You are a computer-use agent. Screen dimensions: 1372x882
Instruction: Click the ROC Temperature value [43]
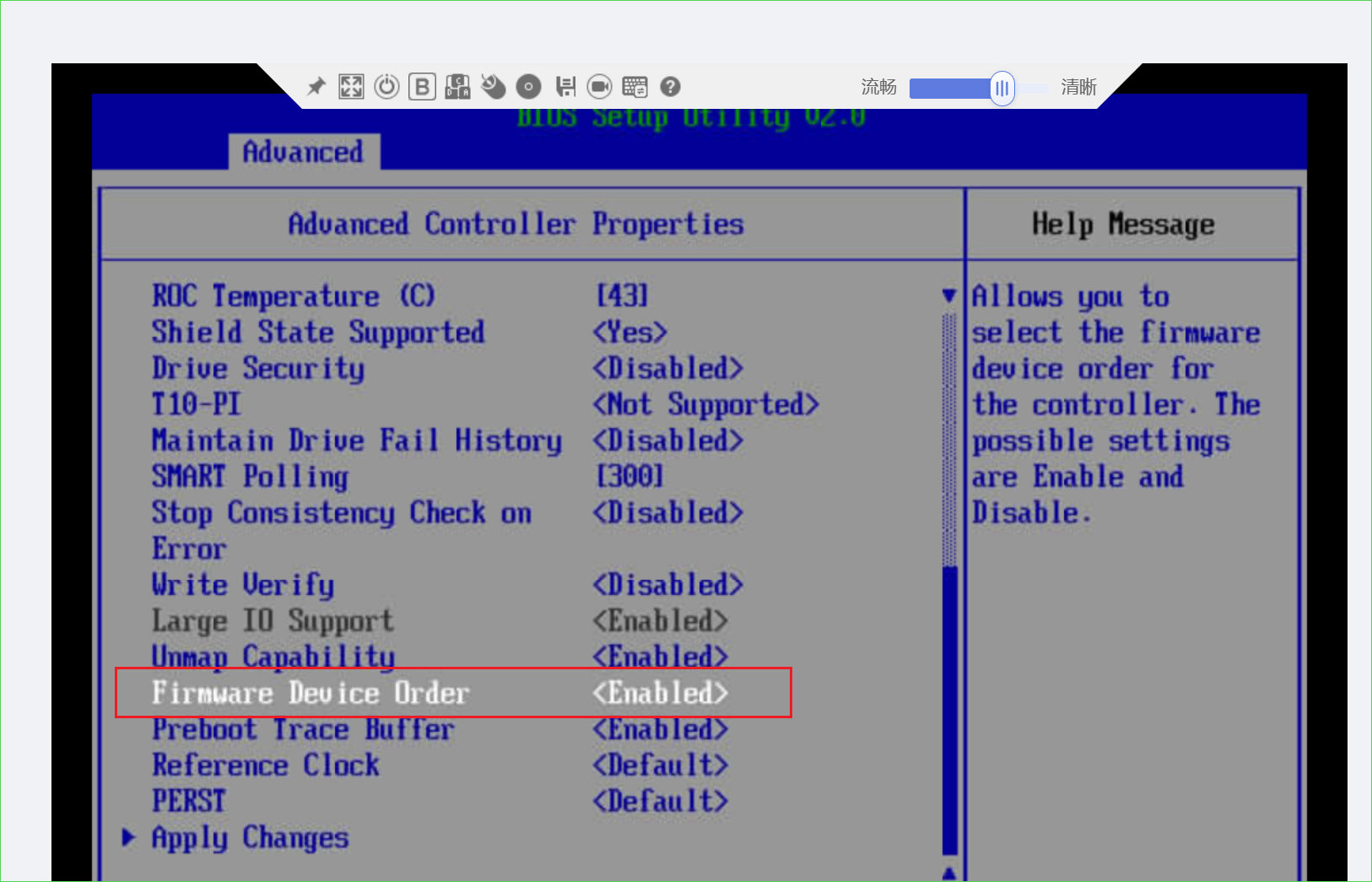[623, 296]
